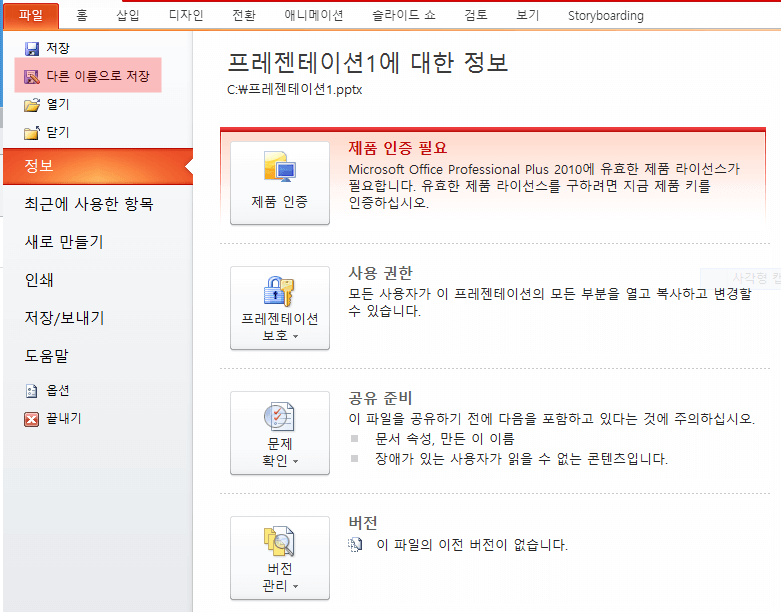The width and height of the screenshot is (781, 612).
Task: Click the 사용 권한 heading
Action: click(x=381, y=273)
